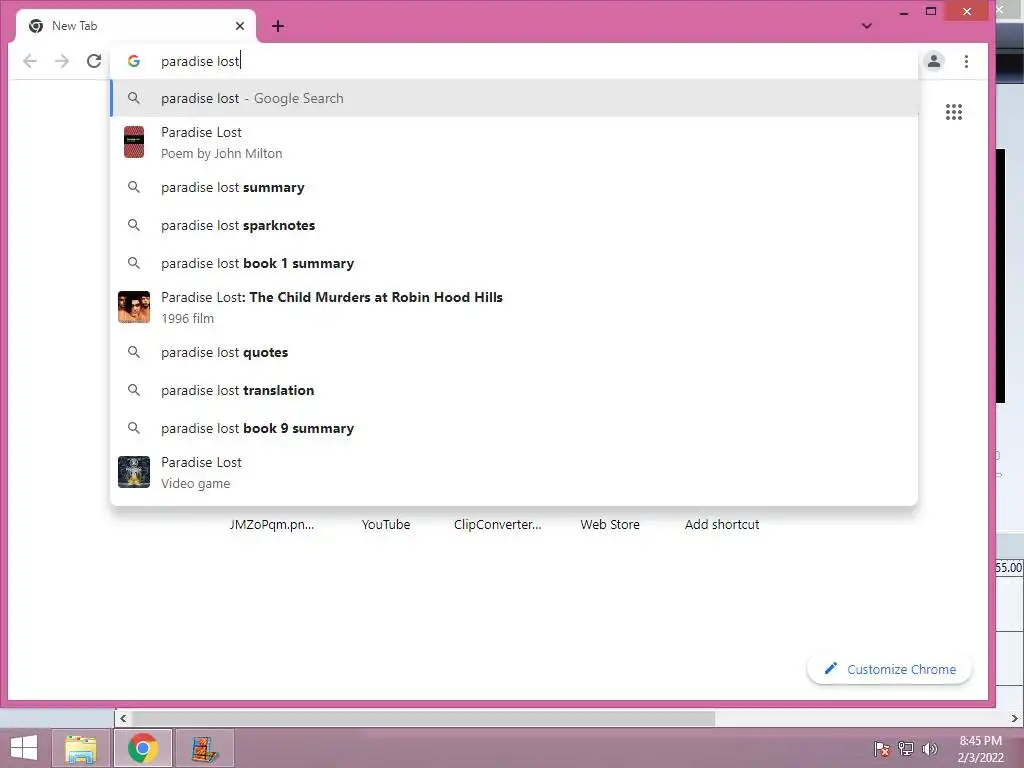This screenshot has height=768, width=1024.
Task: Click magnifier icon beside paradise lost quotes
Action: (x=134, y=352)
